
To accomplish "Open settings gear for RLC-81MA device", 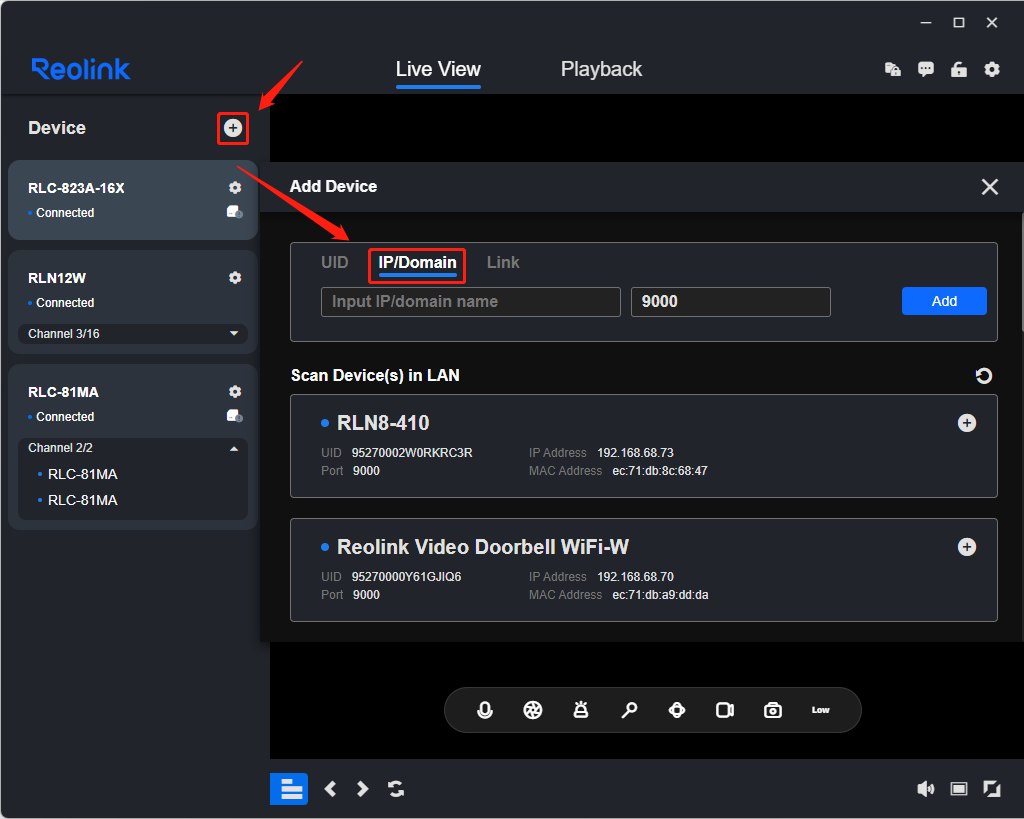I will point(235,392).
